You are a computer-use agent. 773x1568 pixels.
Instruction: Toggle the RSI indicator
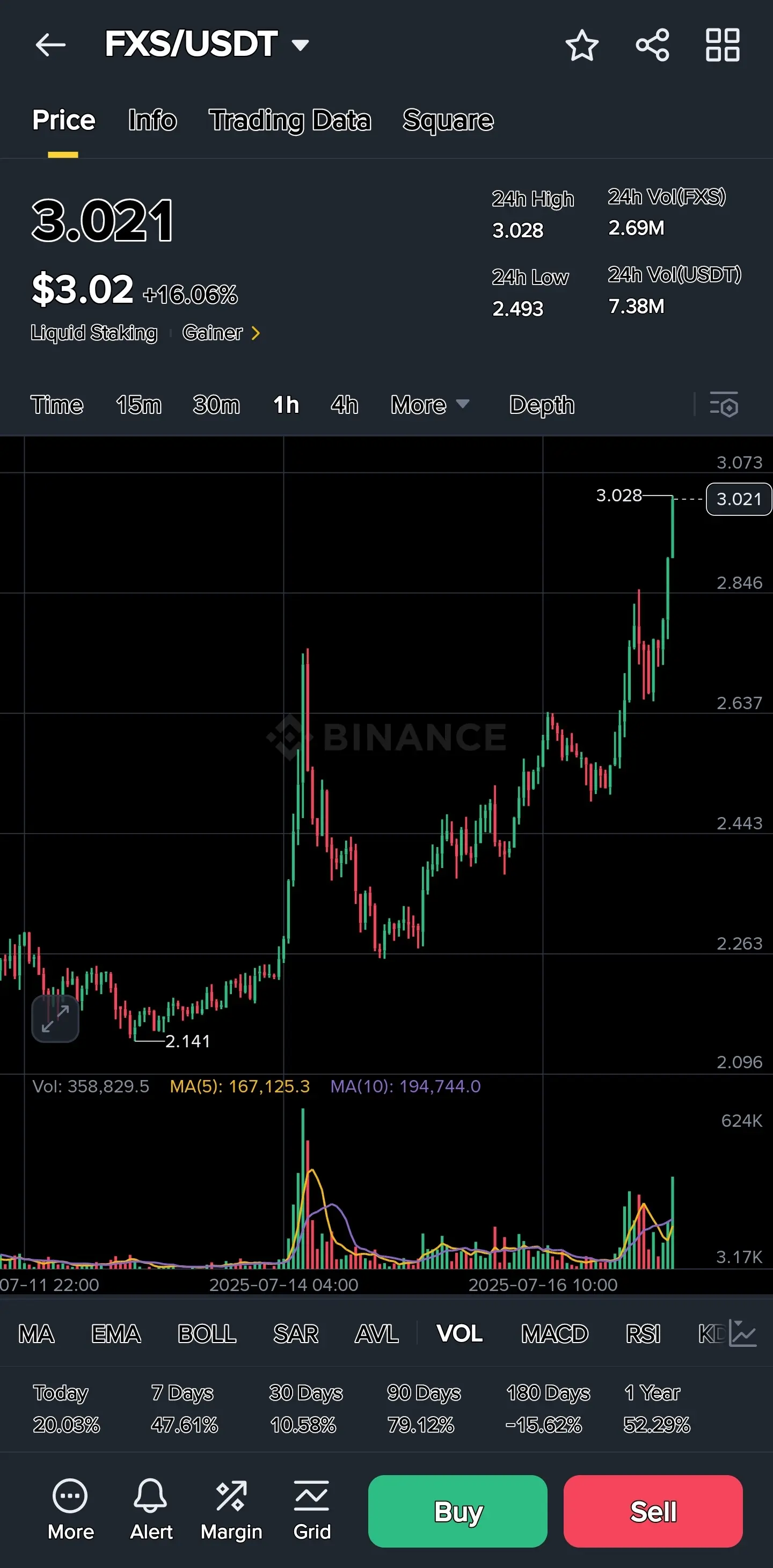(643, 1333)
